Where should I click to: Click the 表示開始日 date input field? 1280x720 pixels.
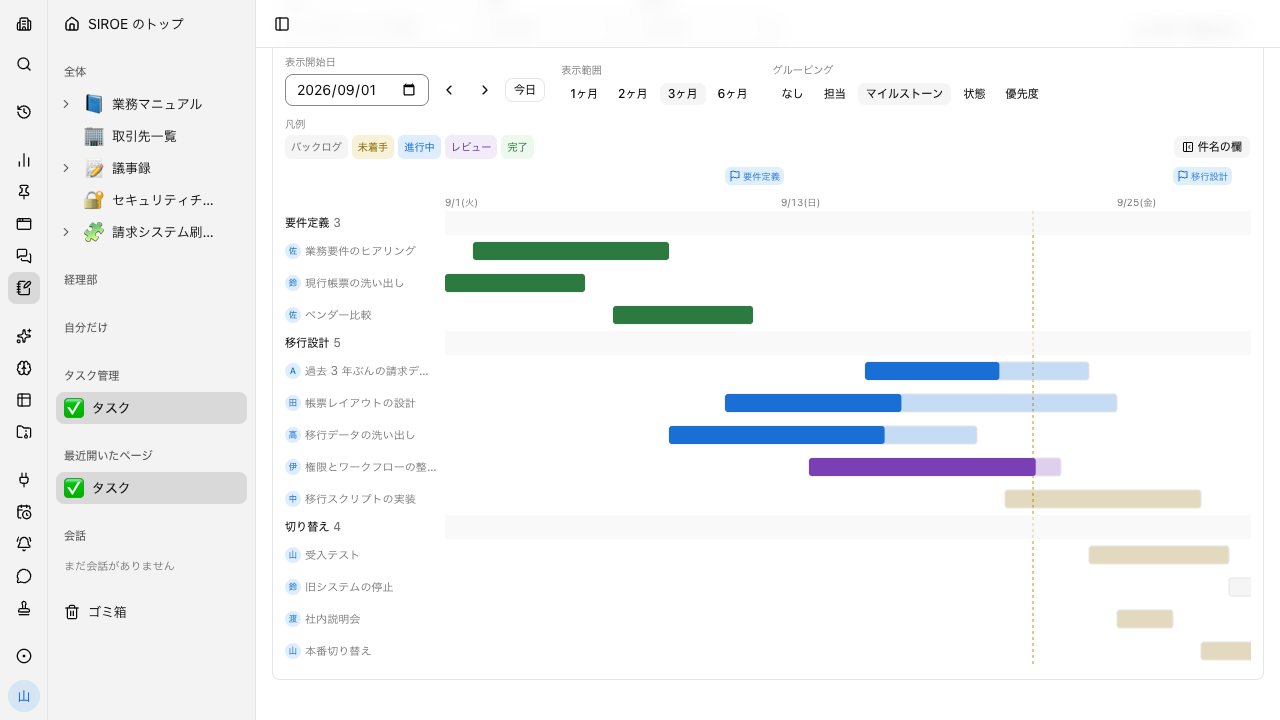click(x=357, y=90)
